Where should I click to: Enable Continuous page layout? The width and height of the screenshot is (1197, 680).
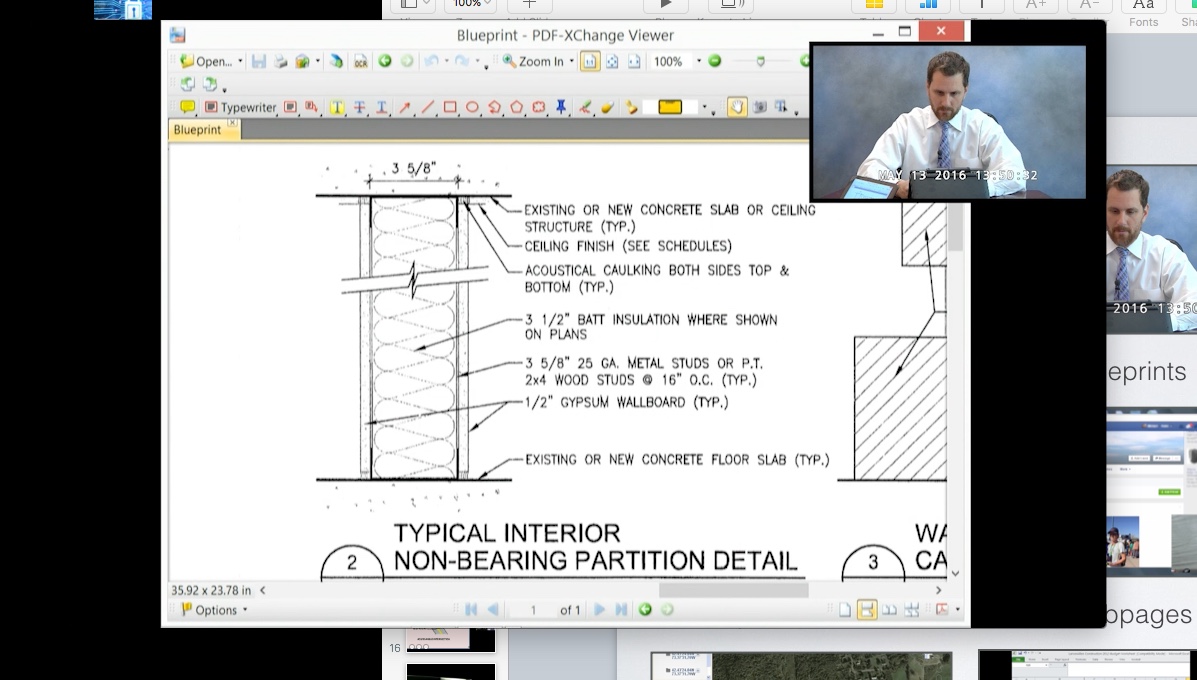click(867, 610)
